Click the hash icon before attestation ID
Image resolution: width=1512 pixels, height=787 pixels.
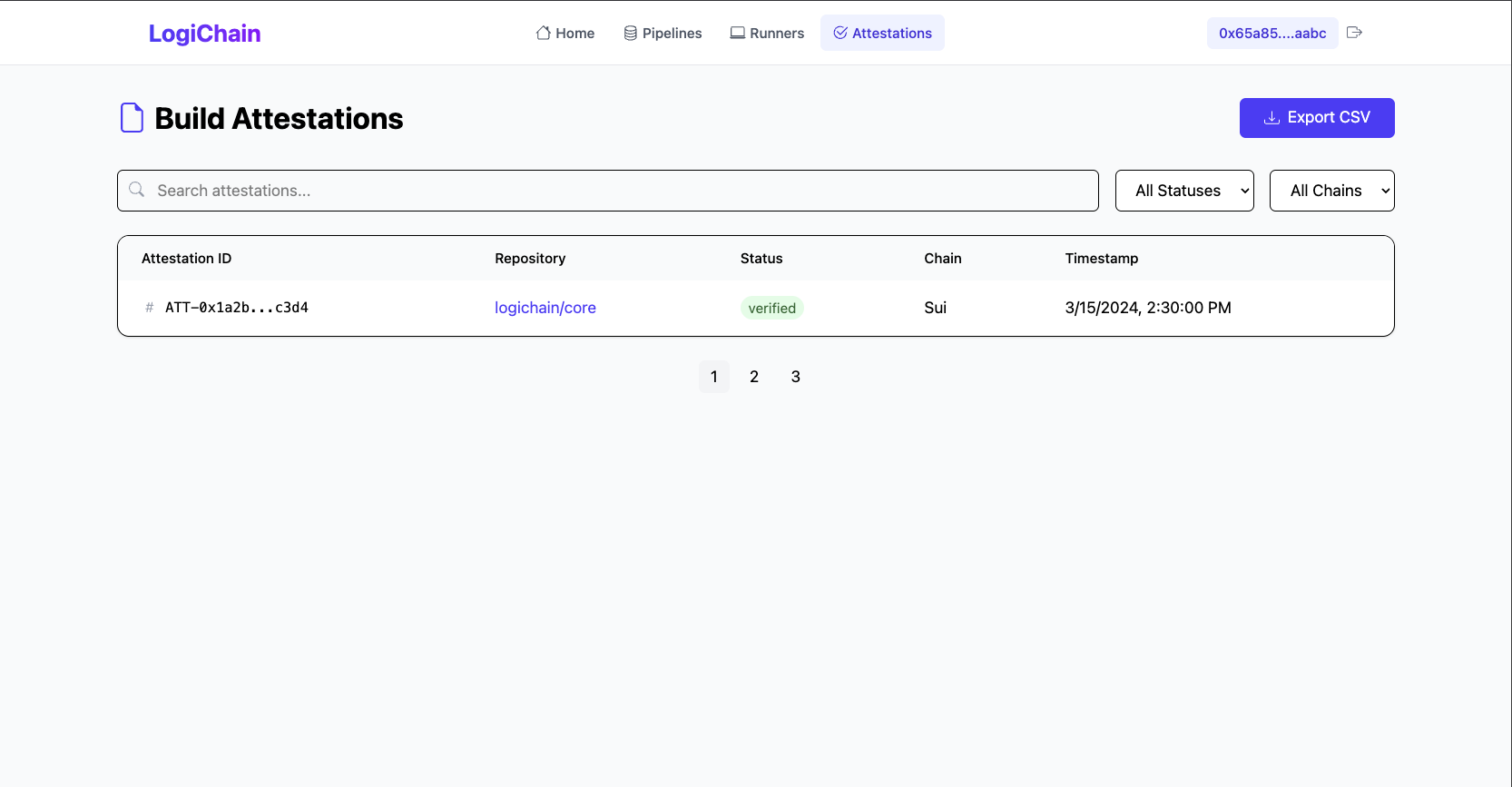click(x=150, y=308)
